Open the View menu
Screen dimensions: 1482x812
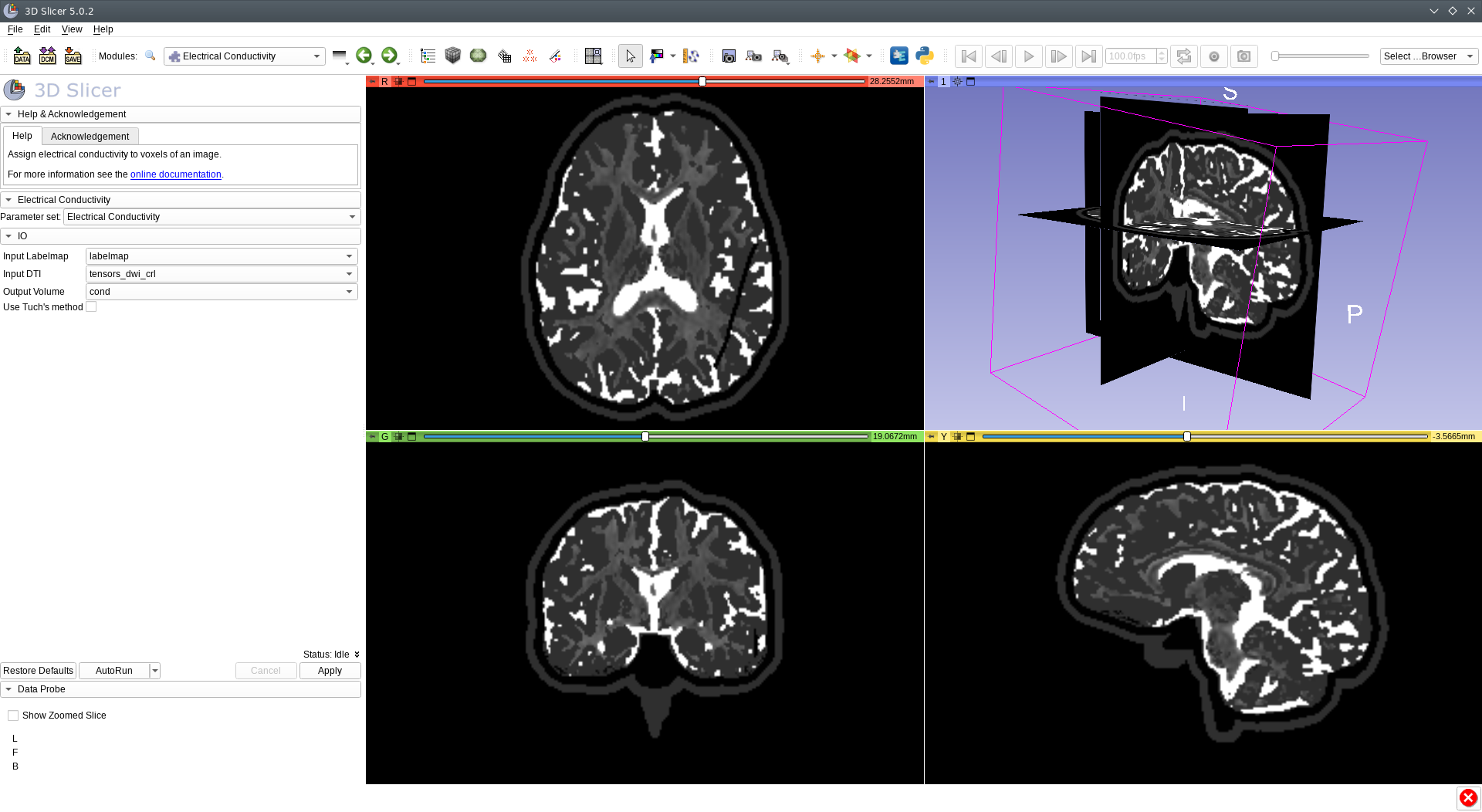point(72,29)
